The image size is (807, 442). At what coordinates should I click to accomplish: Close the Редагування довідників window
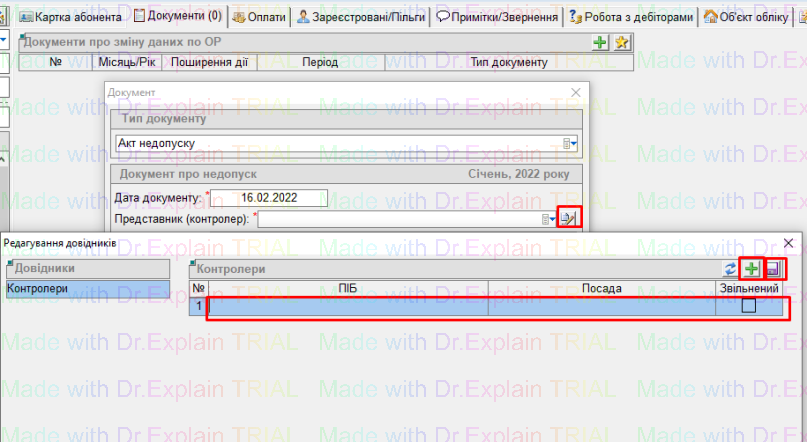click(788, 243)
